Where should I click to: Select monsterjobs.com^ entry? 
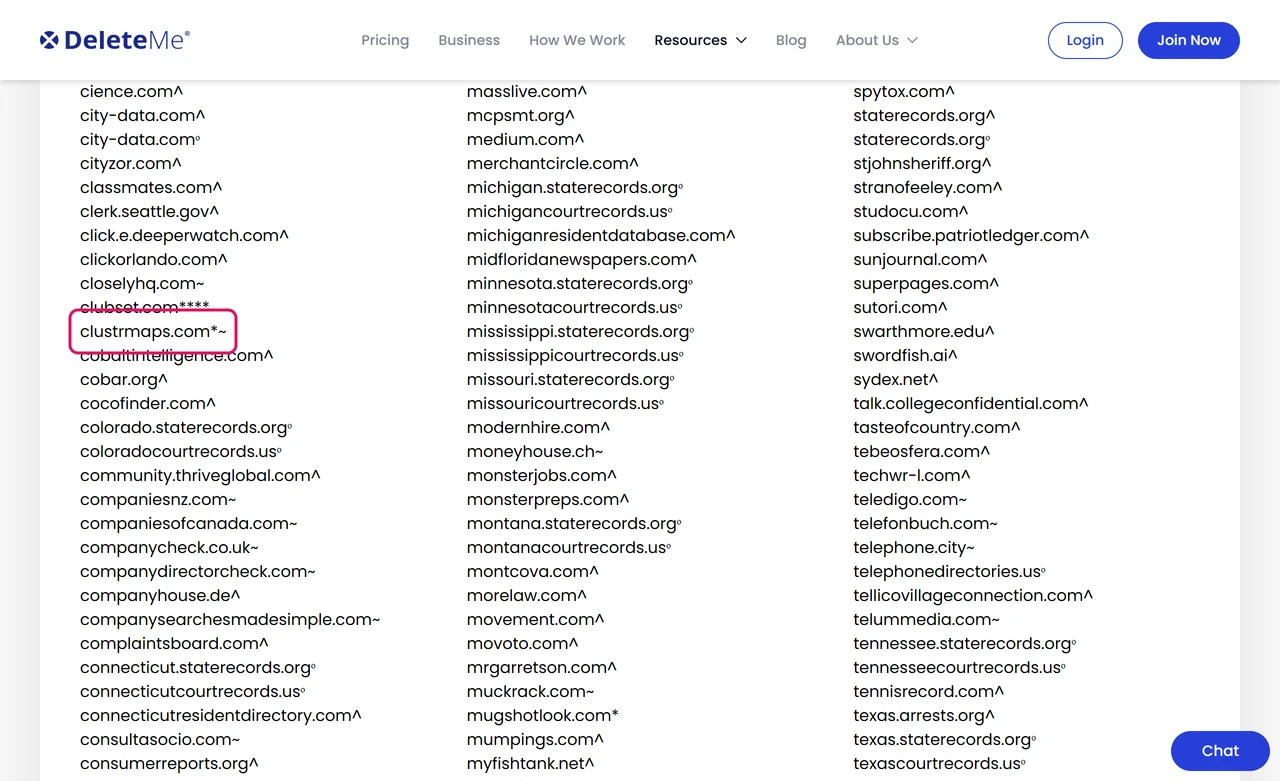[541, 475]
